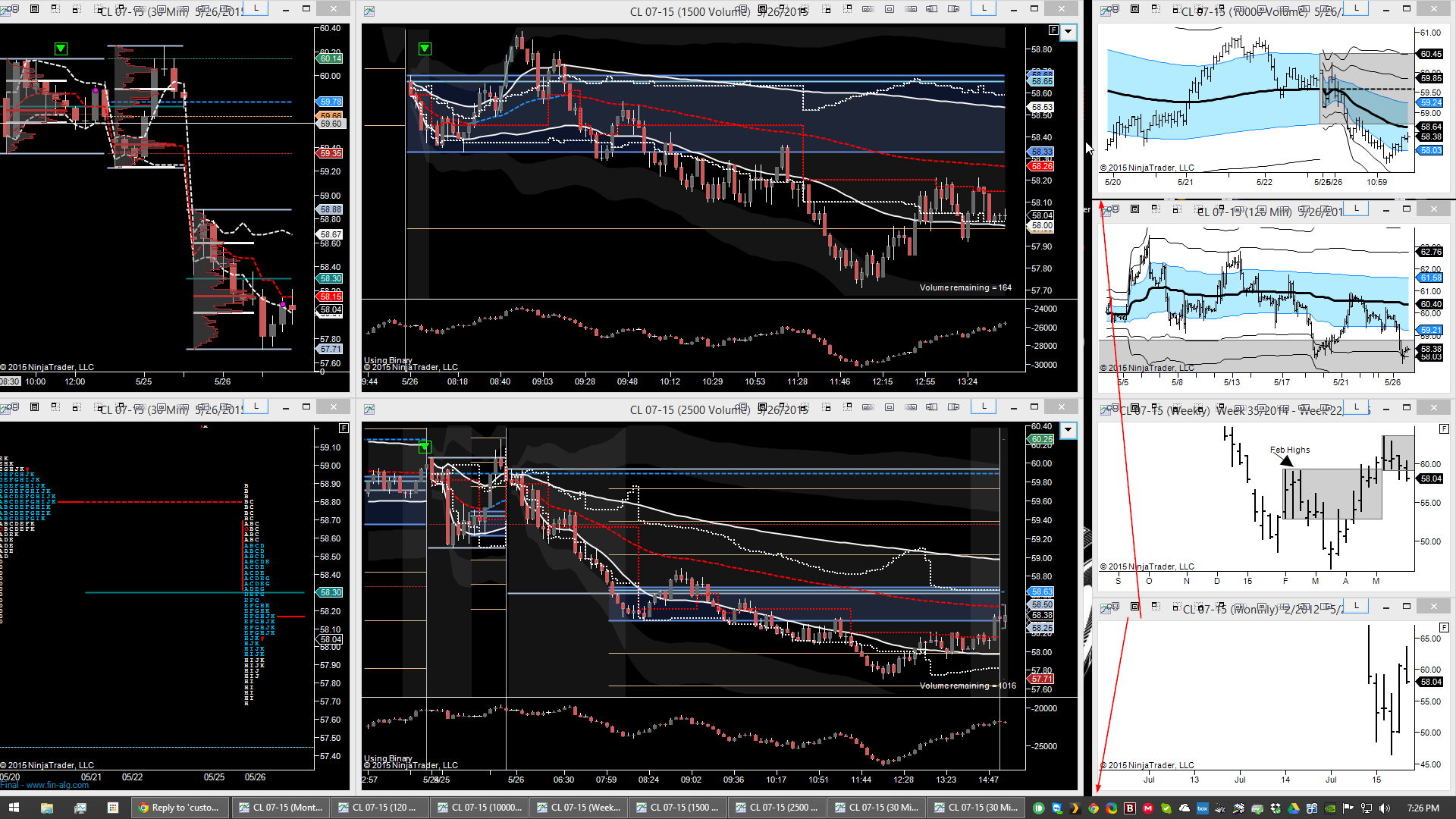Image resolution: width=1456 pixels, height=819 pixels.
Task: Click the Google Drive tray icon
Action: coord(1294,808)
